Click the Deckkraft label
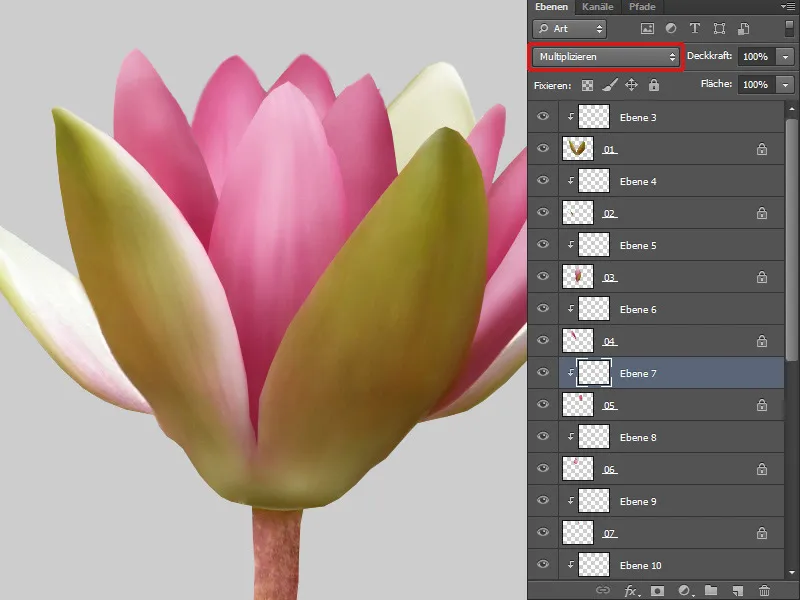The height and width of the screenshot is (600, 800). pos(710,56)
